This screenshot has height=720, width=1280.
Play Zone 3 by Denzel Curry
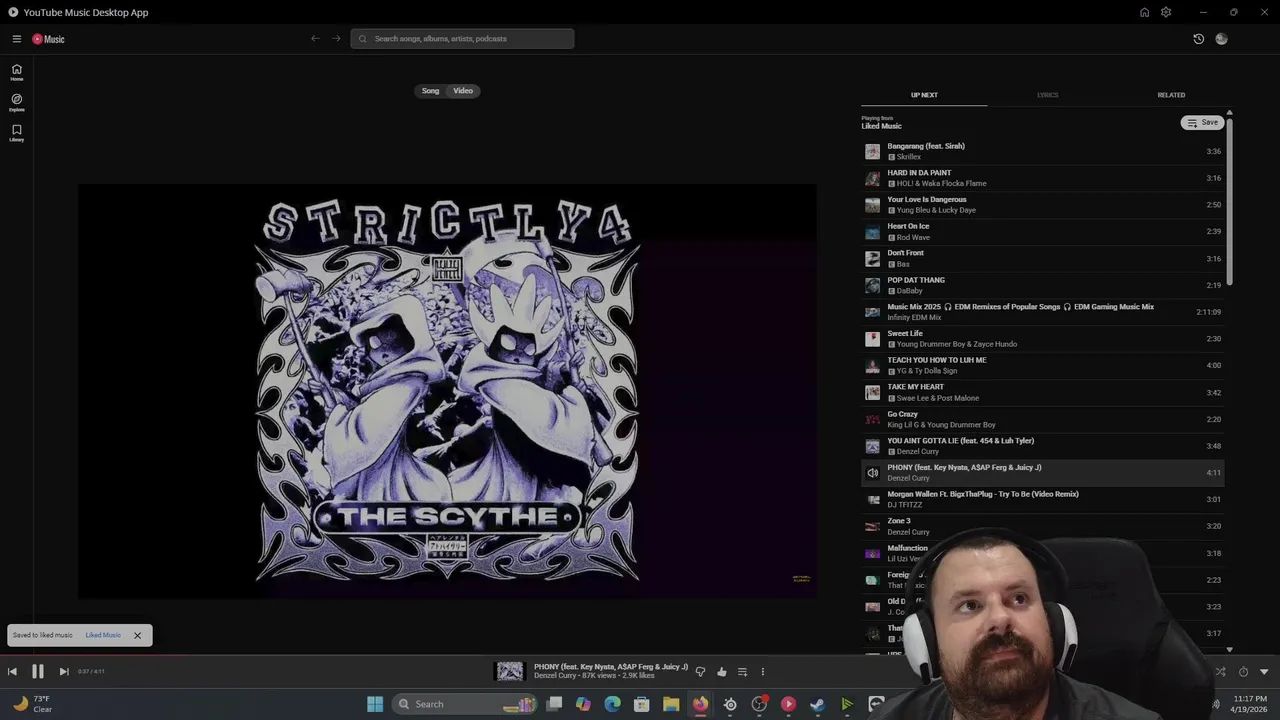pyautogui.click(x=1042, y=526)
